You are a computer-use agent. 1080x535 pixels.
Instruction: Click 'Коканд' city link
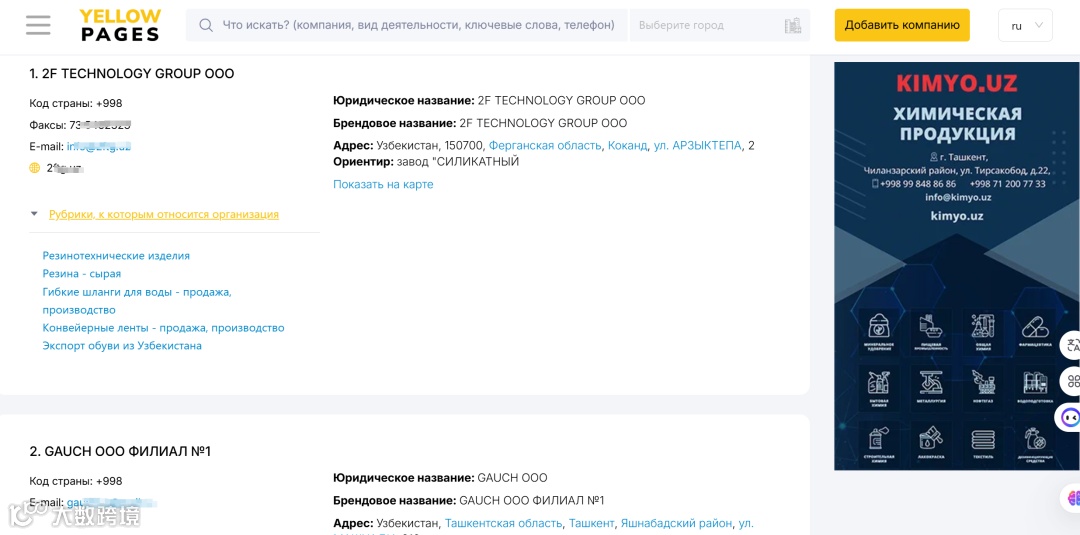(x=627, y=145)
